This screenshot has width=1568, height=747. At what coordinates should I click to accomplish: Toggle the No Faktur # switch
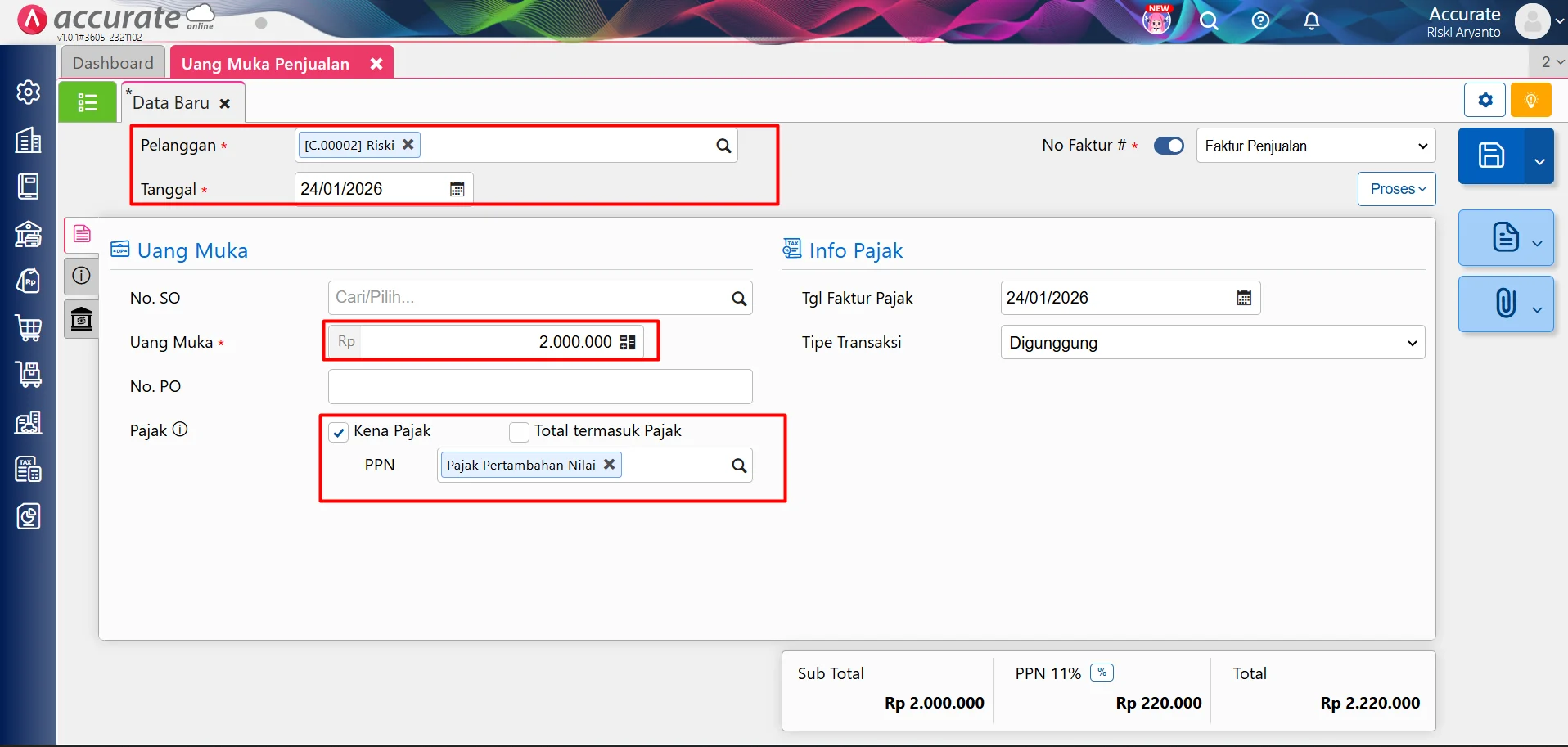1169,146
